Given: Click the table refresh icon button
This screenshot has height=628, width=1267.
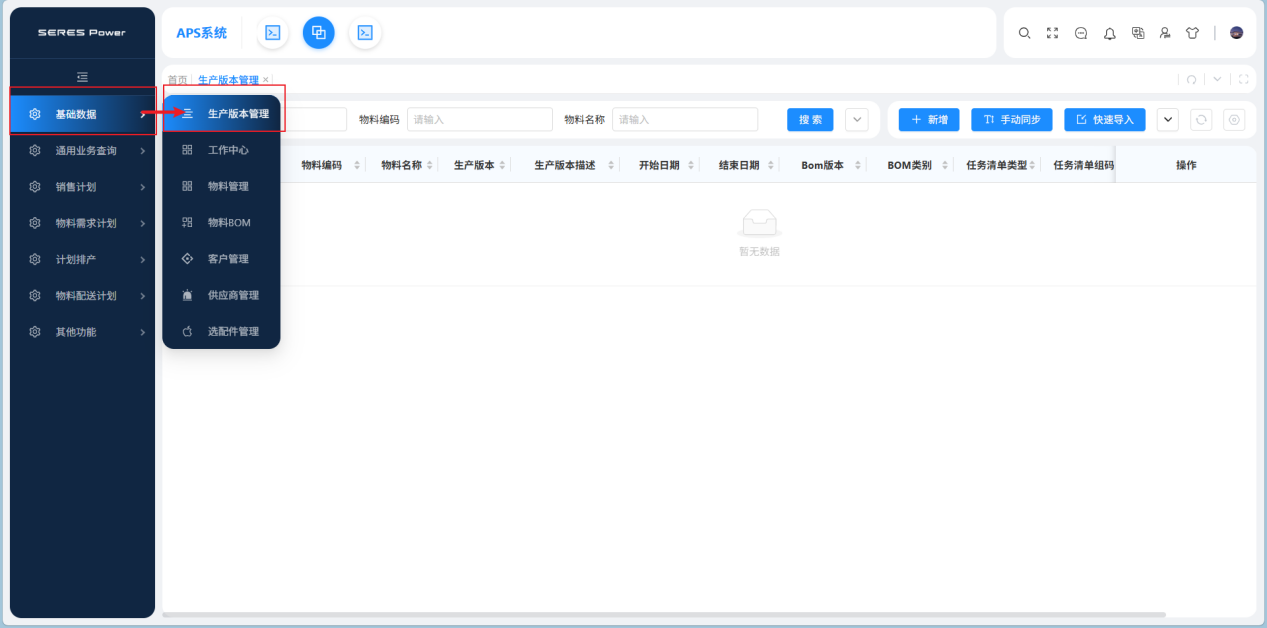Looking at the screenshot, I should coord(1201,120).
